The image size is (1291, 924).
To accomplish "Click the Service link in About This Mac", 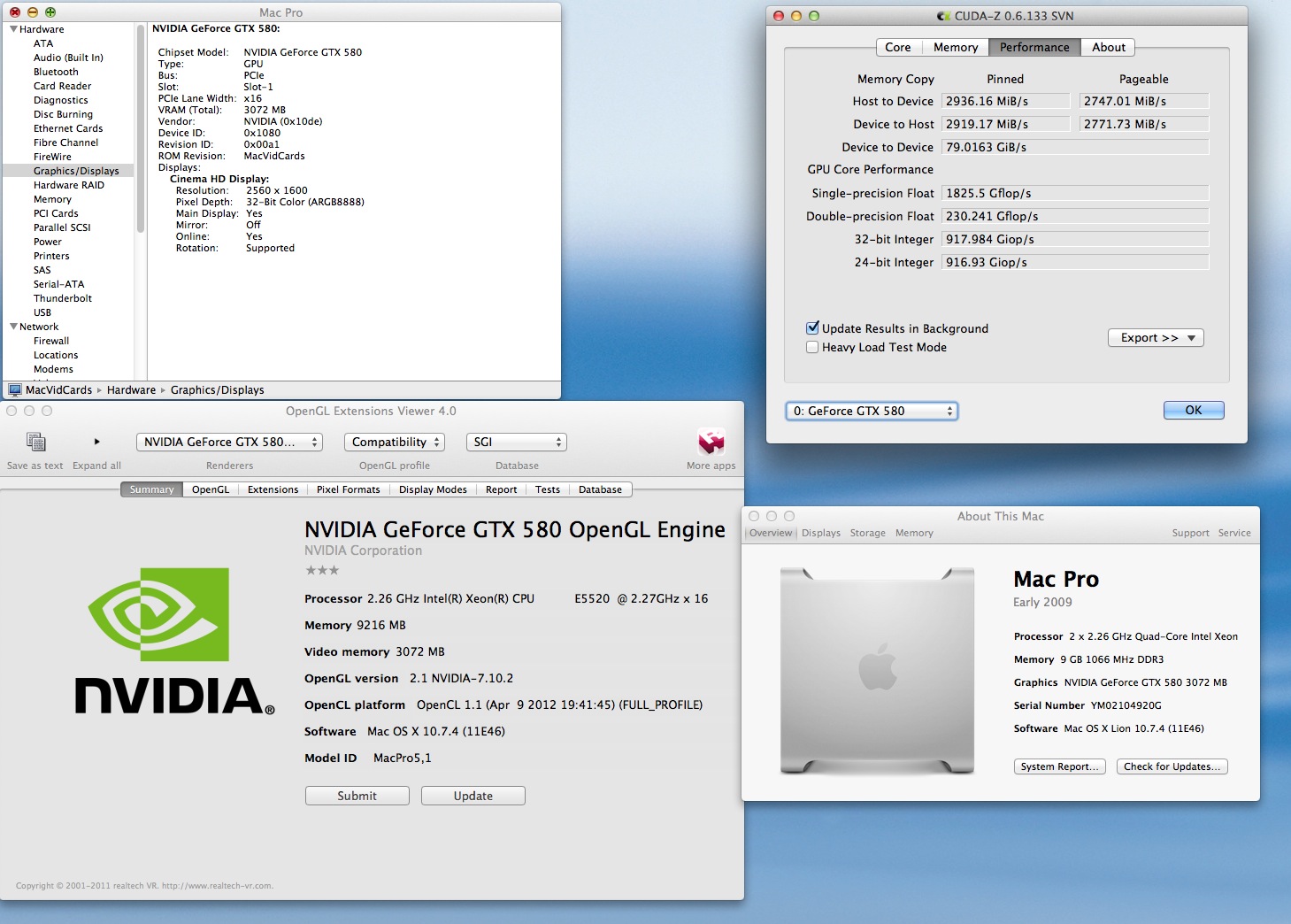I will [1234, 533].
